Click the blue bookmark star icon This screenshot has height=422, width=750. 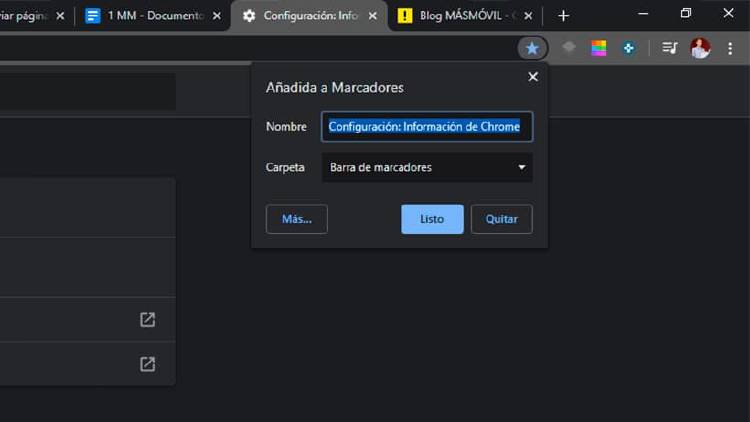click(532, 48)
